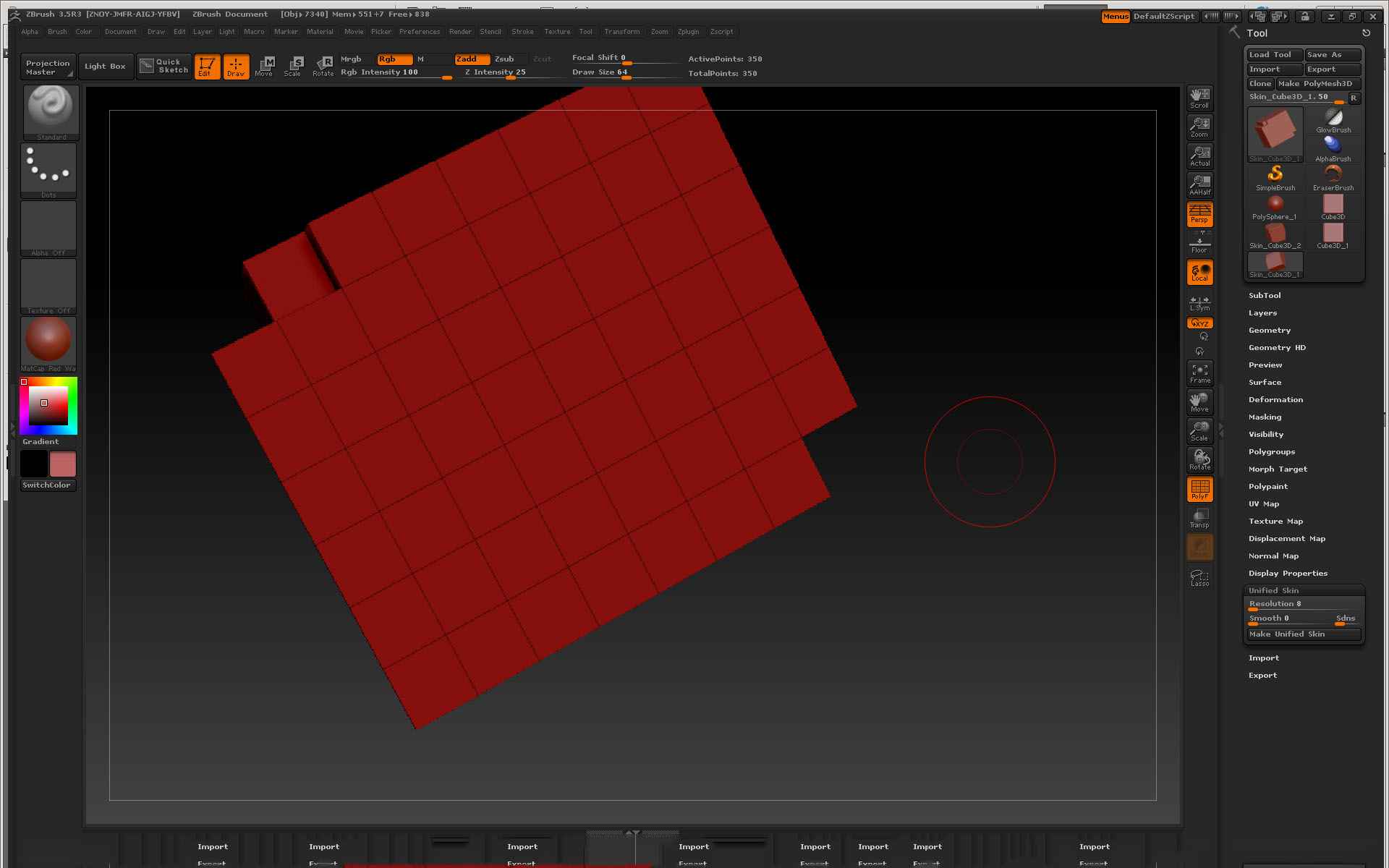Click the Frame icon in right shelf
The width and height of the screenshot is (1389, 868).
pos(1199,373)
